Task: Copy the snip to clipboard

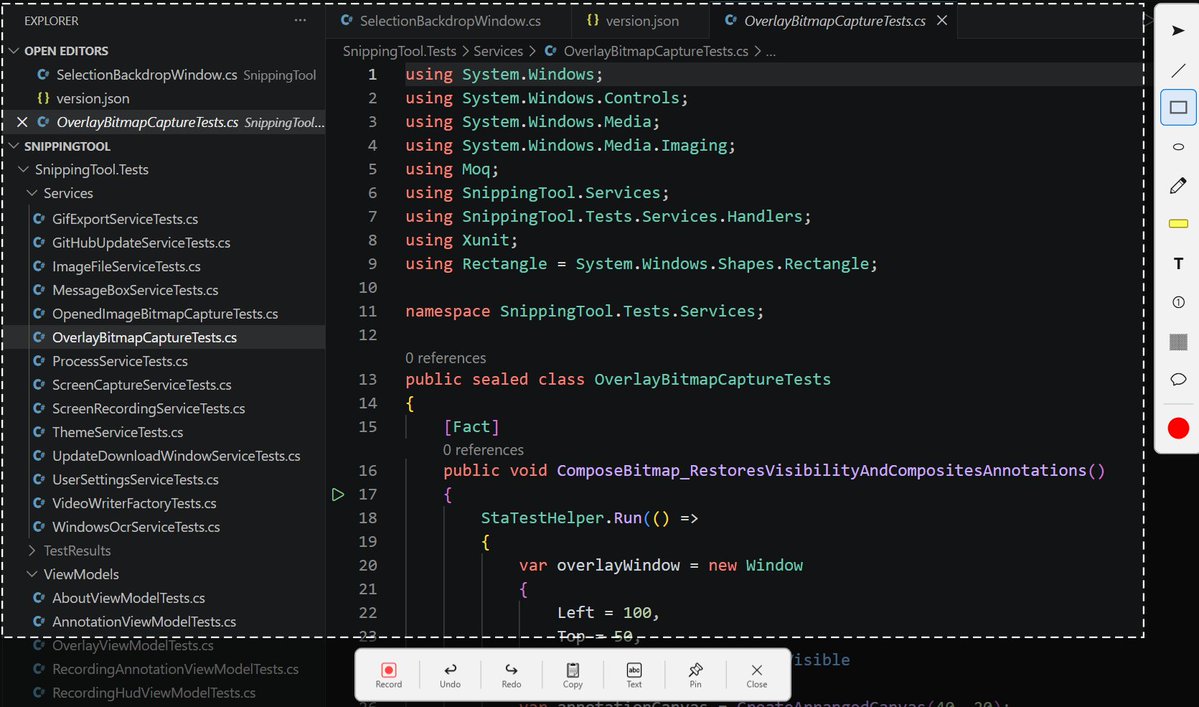Action: click(573, 675)
